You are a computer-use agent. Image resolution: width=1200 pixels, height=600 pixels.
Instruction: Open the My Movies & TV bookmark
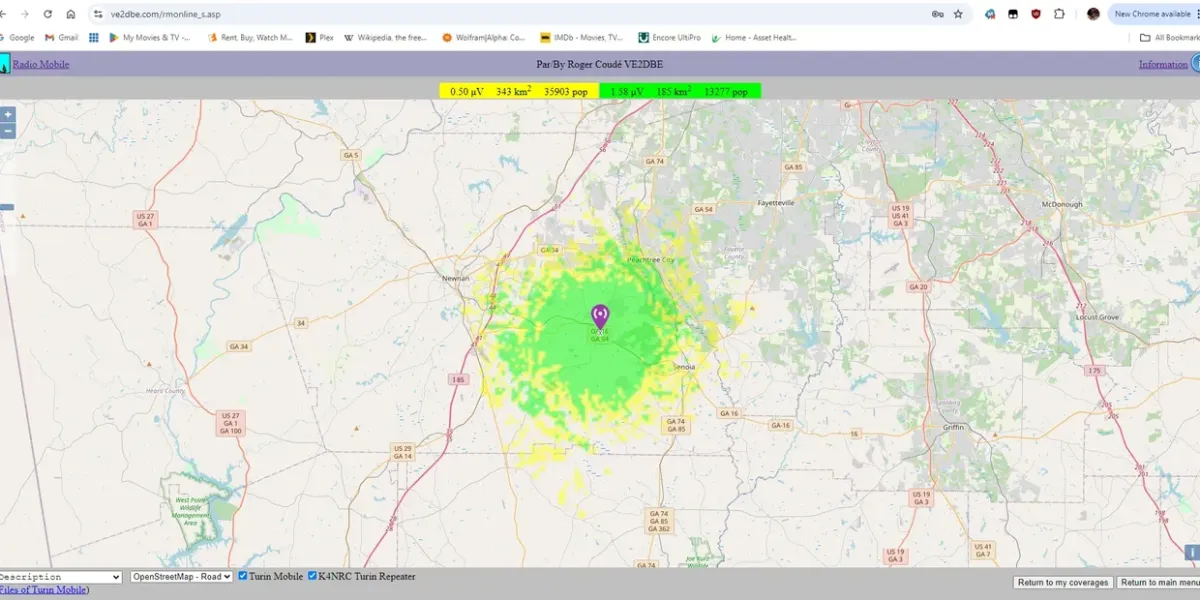tap(150, 37)
